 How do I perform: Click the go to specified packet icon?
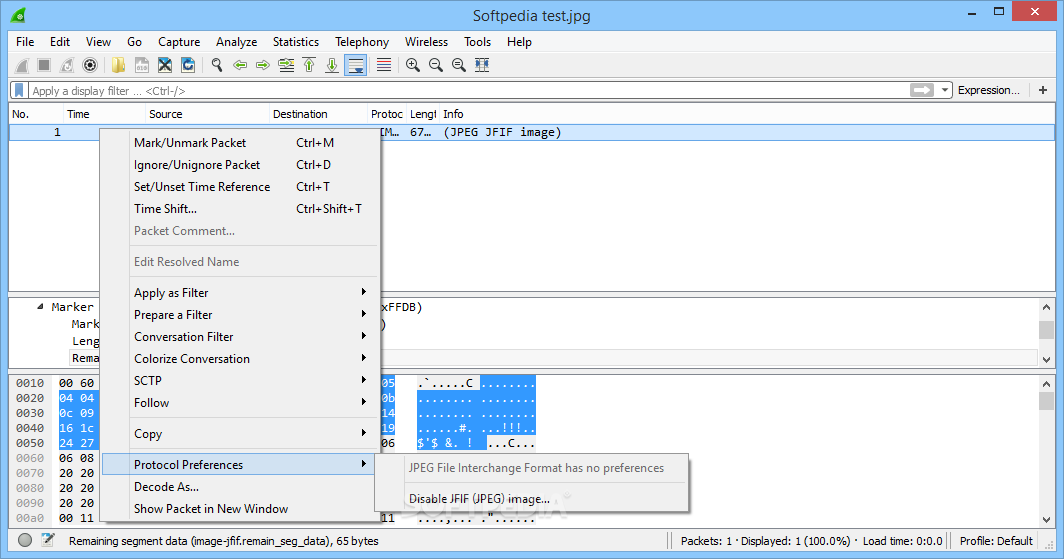point(286,65)
